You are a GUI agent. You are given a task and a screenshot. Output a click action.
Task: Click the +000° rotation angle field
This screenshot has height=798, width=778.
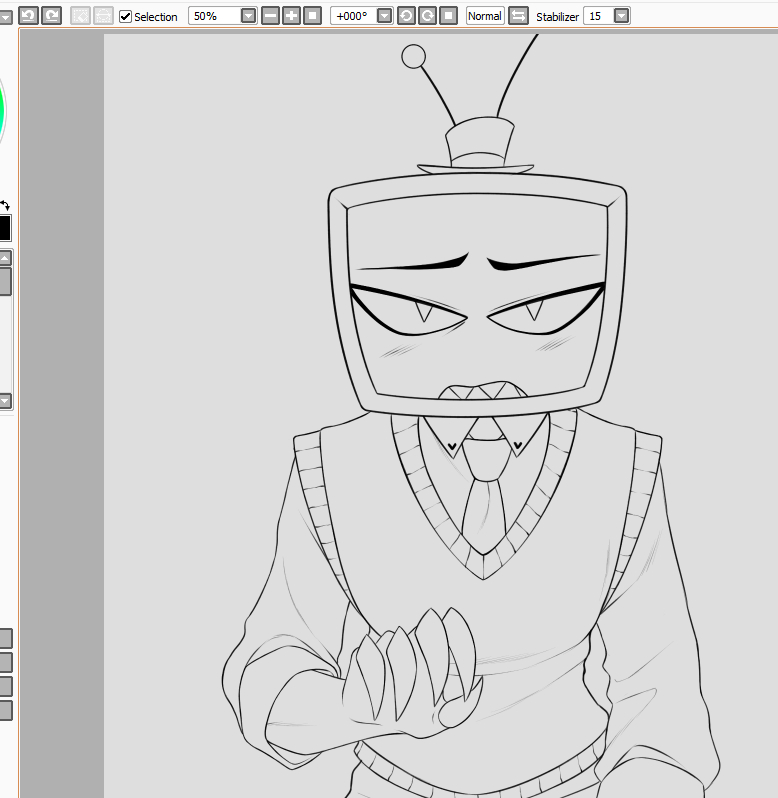(352, 16)
